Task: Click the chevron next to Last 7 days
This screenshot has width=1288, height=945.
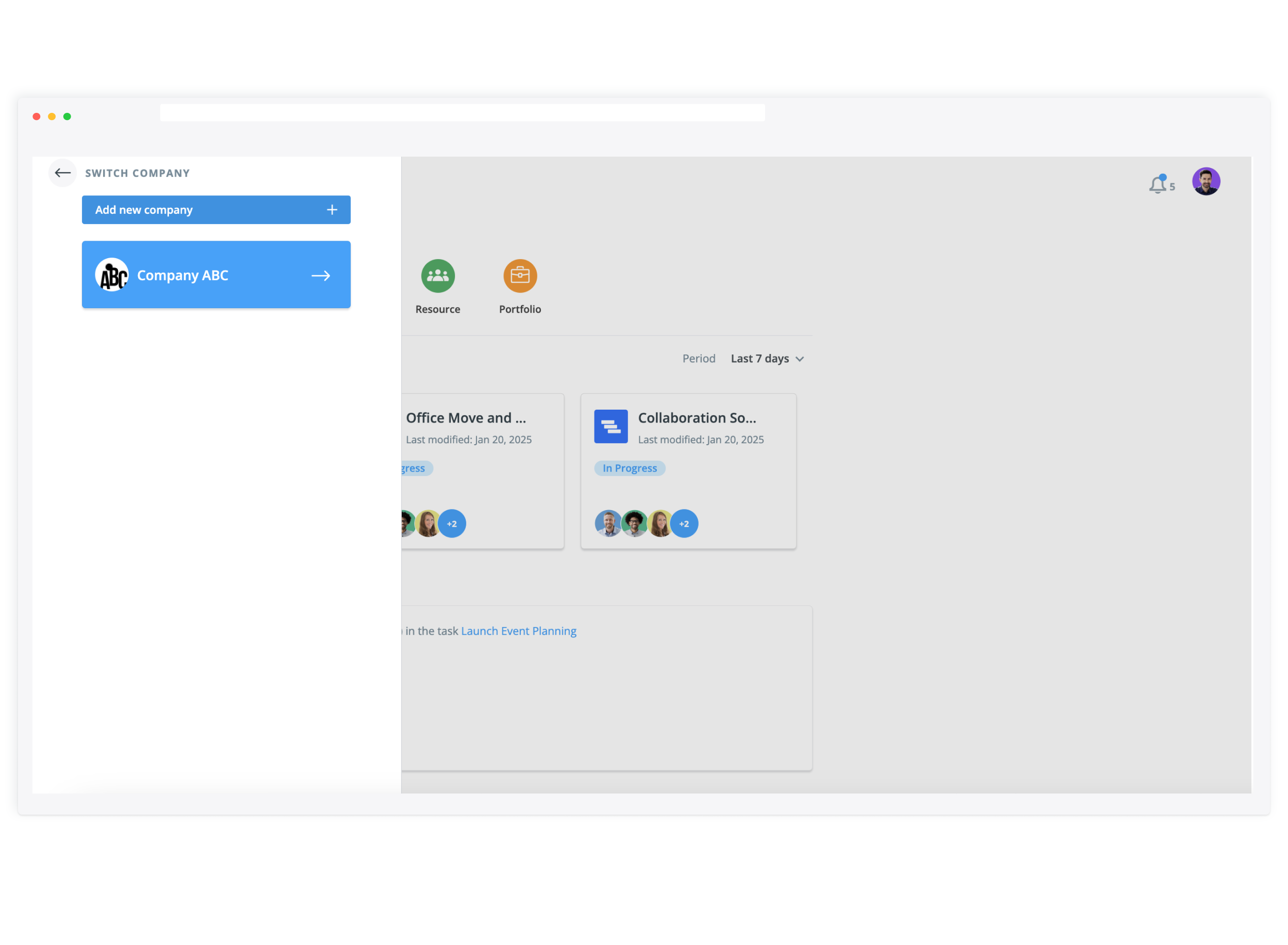Action: (800, 359)
